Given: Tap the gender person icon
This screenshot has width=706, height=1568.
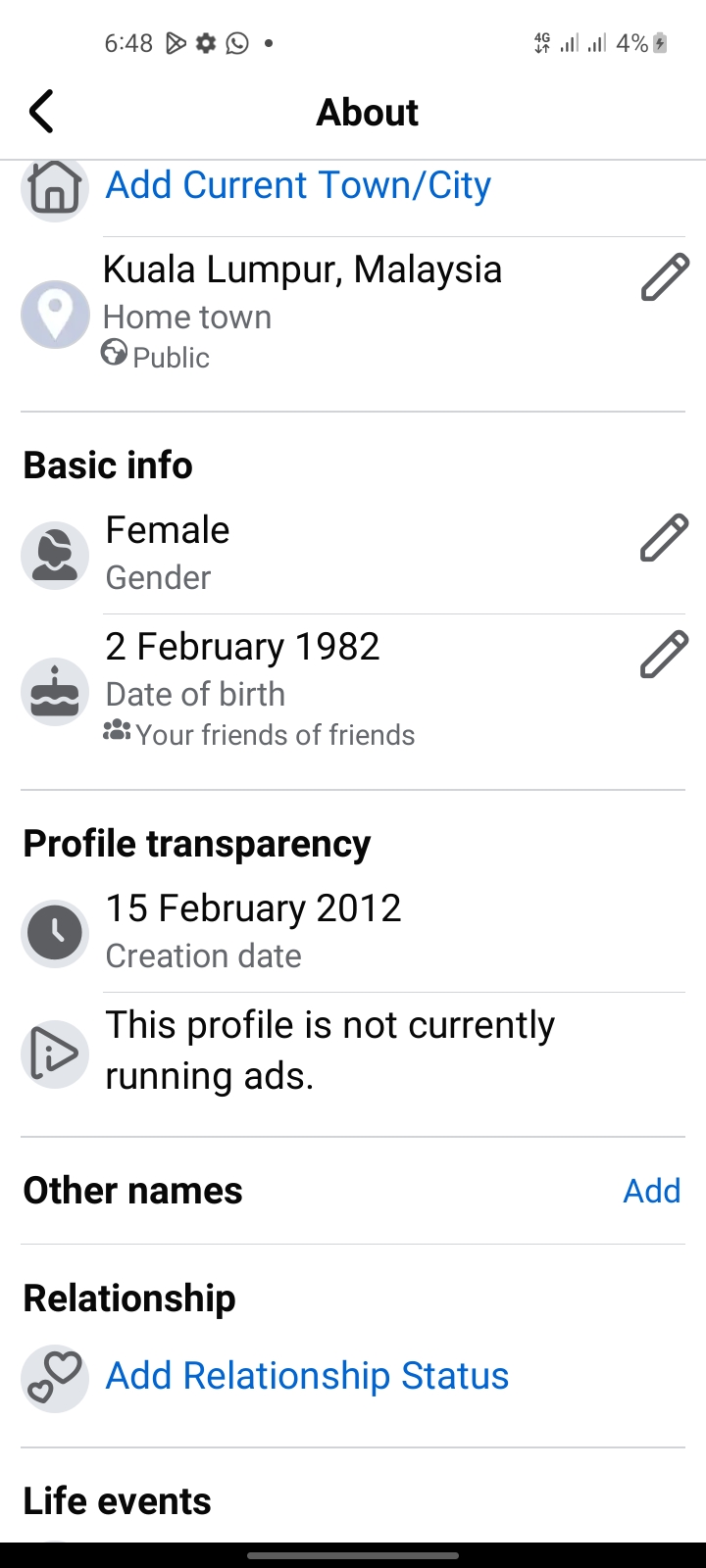Looking at the screenshot, I should 55,555.
